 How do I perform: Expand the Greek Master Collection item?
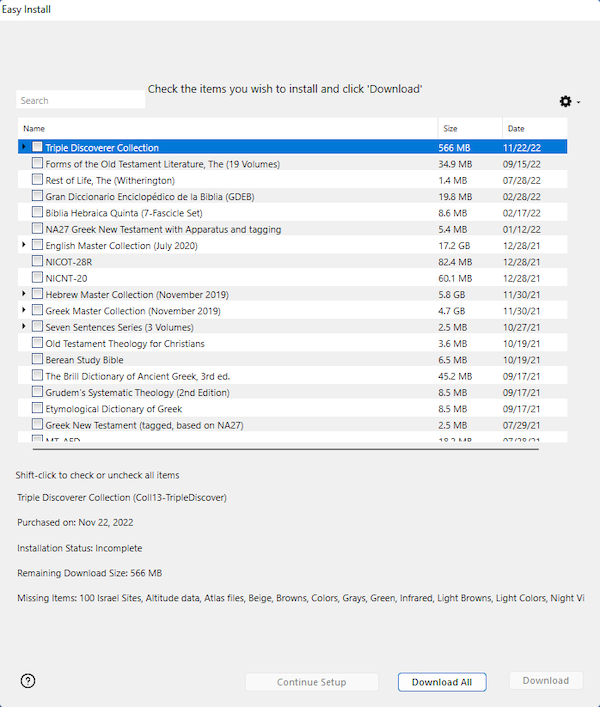[x=24, y=310]
